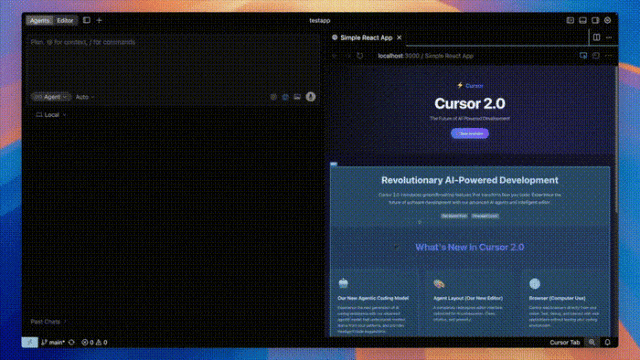
Task: Toggle the sidebar panel icon beside Editor
Action: point(87,20)
